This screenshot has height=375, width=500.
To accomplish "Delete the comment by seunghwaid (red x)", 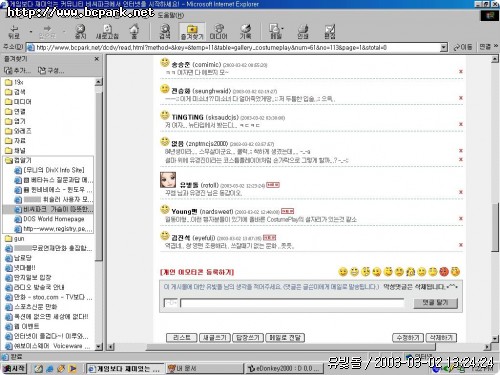I will click(x=461, y=98).
